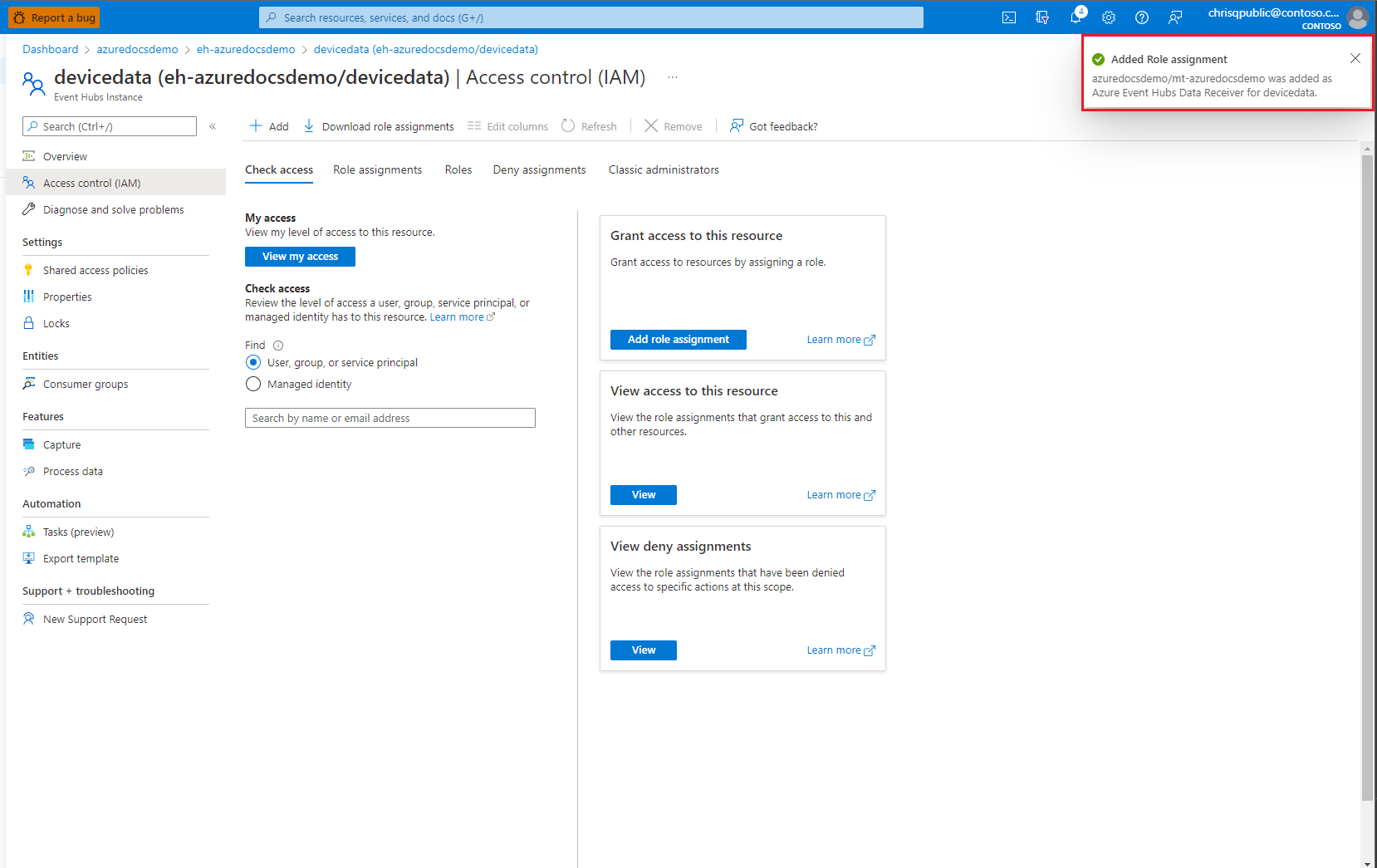Switch to the Role assignments tab
1377x868 pixels.
pos(377,169)
